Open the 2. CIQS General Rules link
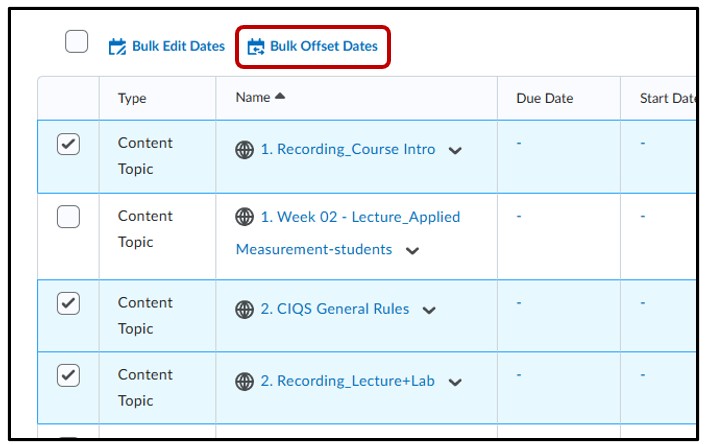This screenshot has width=706, height=445. [335, 309]
